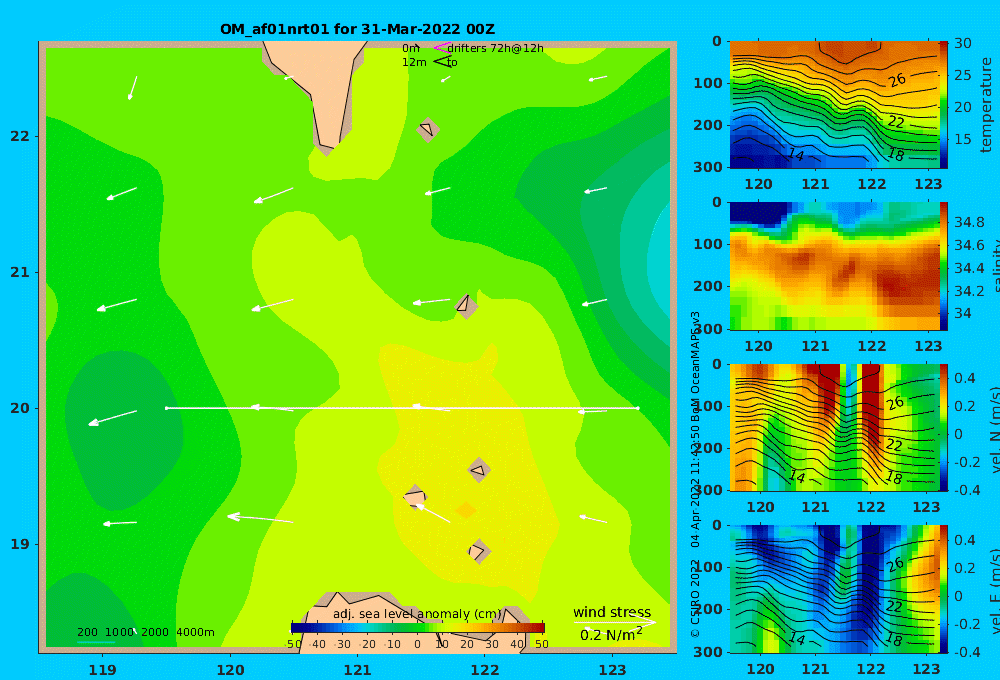Viewport: 1000px width, 680px height.
Task: Click latitude label 22 on main map
Action: coord(19,136)
